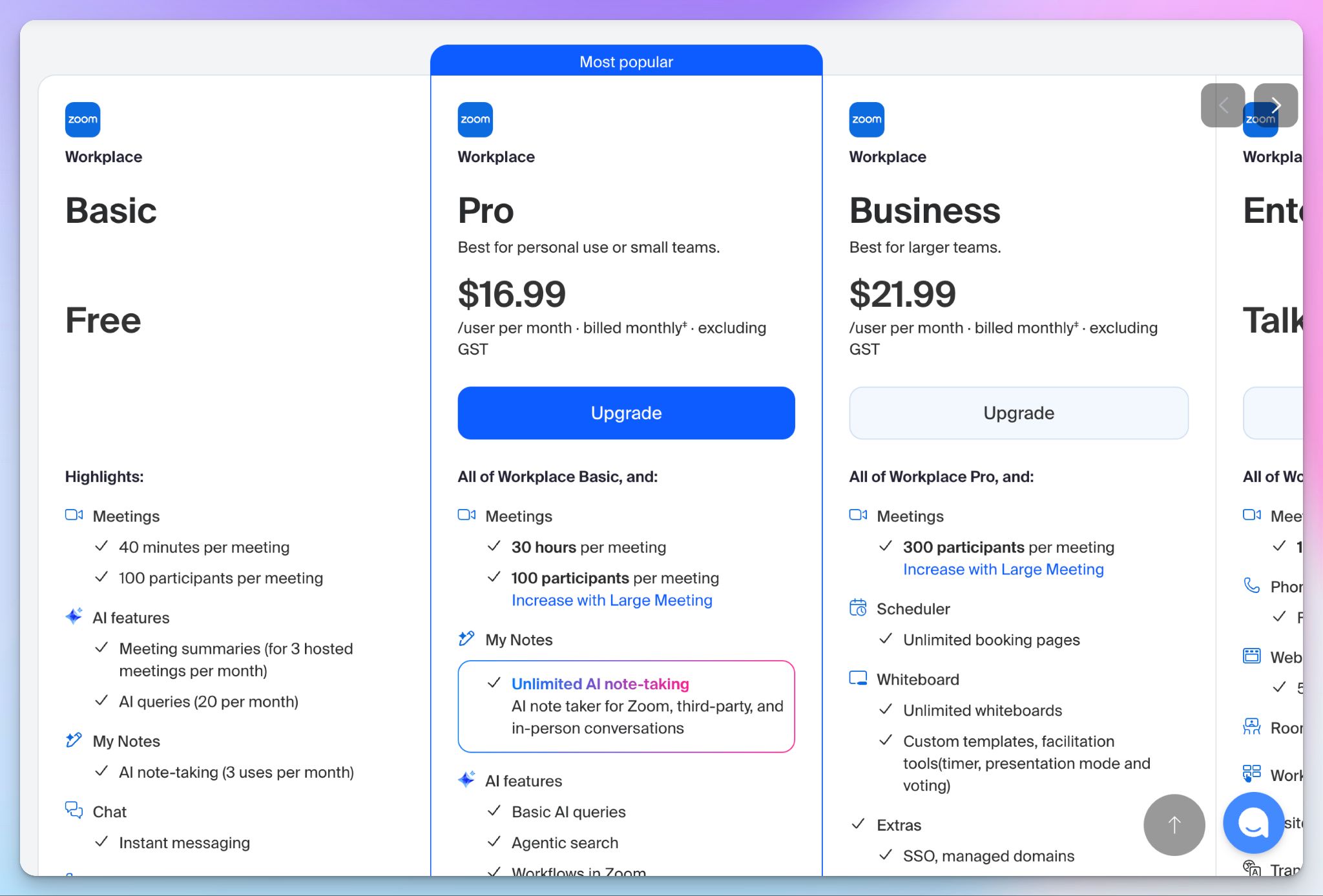Click 'Meeting summaries (for 3 hosted meetings per month)'
The height and width of the screenshot is (896, 1323).
236,660
